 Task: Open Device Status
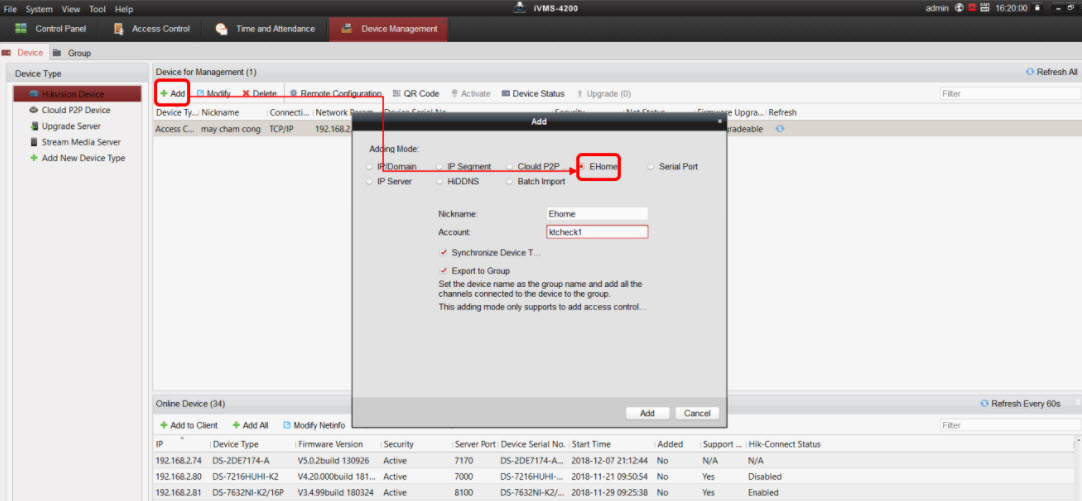pos(533,93)
